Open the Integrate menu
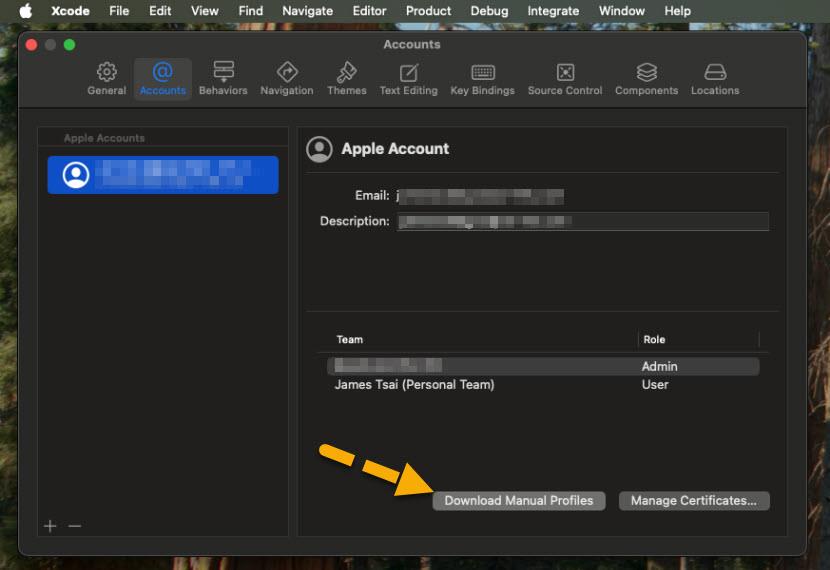 553,11
